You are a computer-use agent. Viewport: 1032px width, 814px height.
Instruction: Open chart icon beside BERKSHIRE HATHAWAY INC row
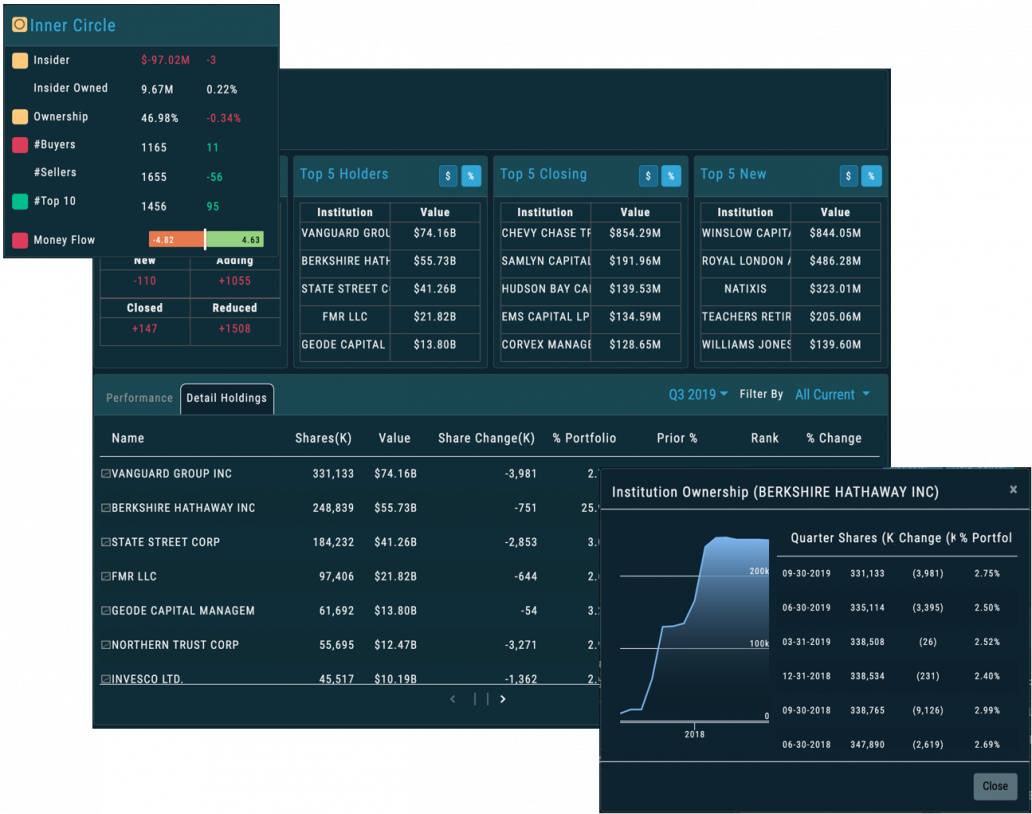pyautogui.click(x=105, y=508)
